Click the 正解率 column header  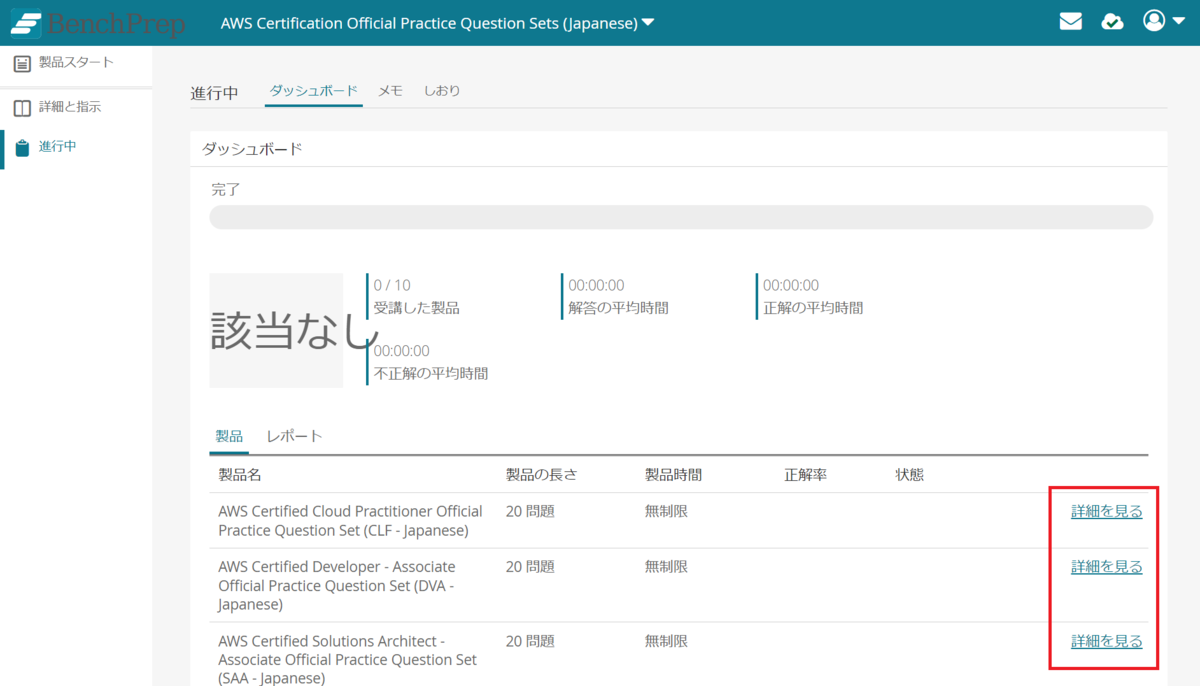805,475
